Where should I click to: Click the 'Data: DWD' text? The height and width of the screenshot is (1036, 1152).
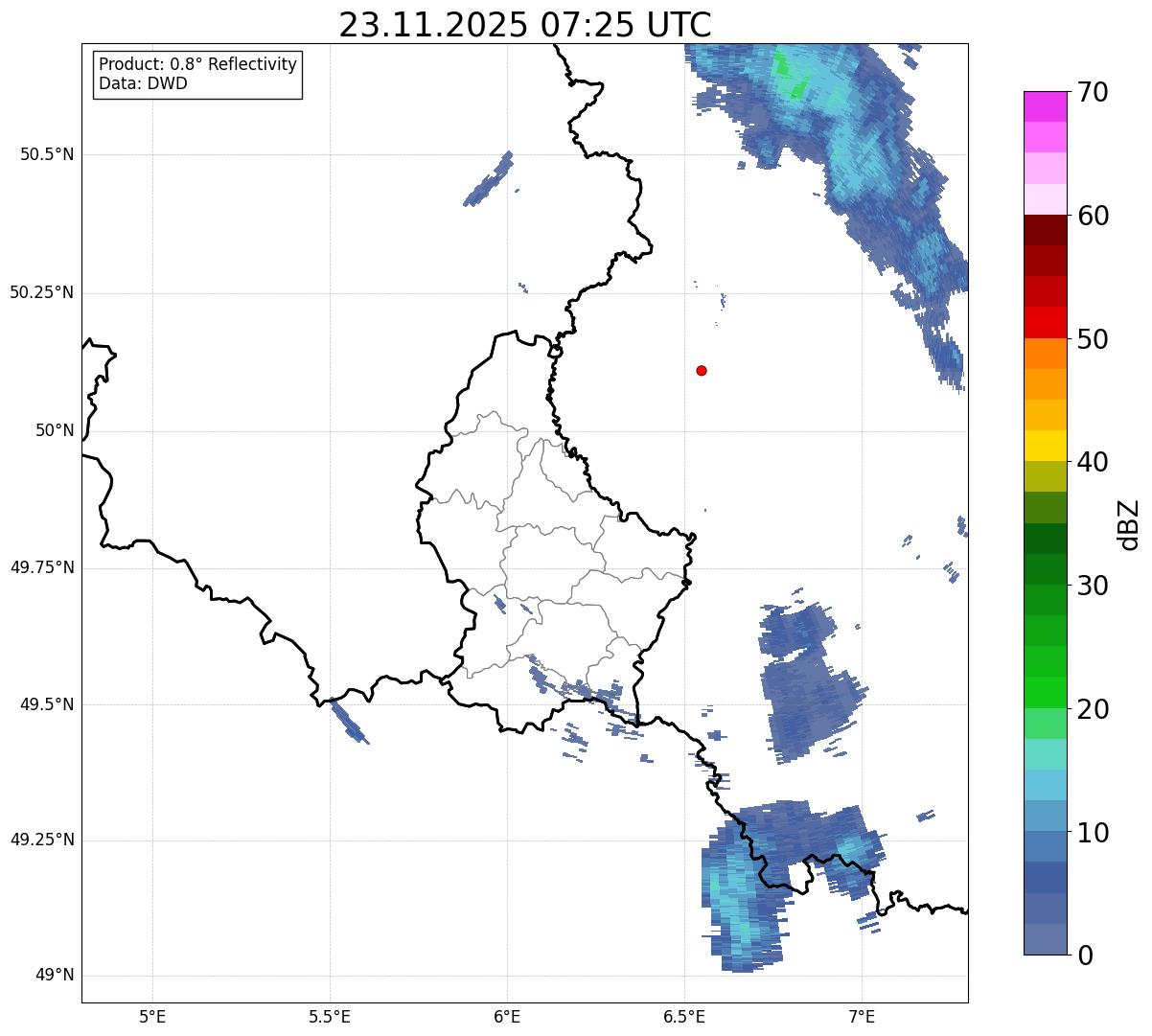pos(143,83)
